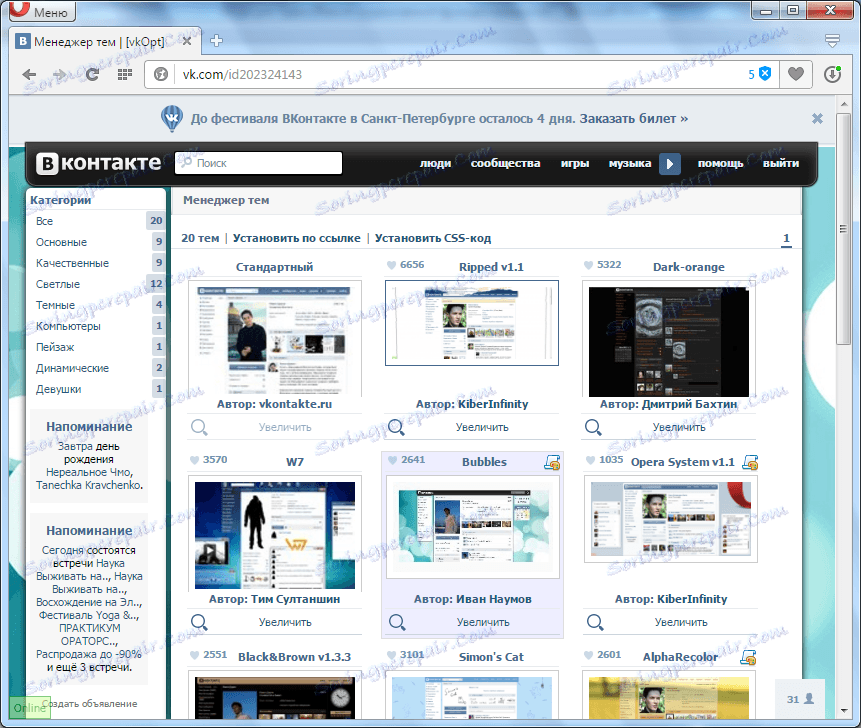861x728 pixels.
Task: Select the Девушки category
Action: coord(96,389)
